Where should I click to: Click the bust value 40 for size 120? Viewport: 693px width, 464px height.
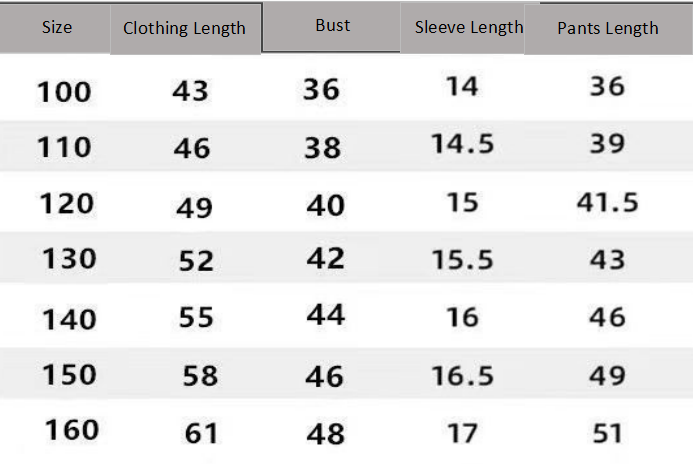click(326, 206)
